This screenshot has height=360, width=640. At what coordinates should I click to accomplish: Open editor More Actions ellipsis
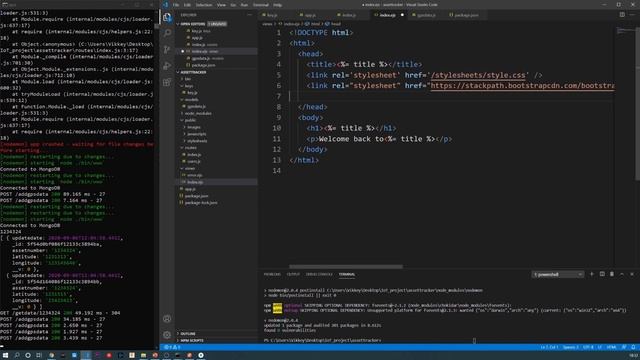[632, 15]
